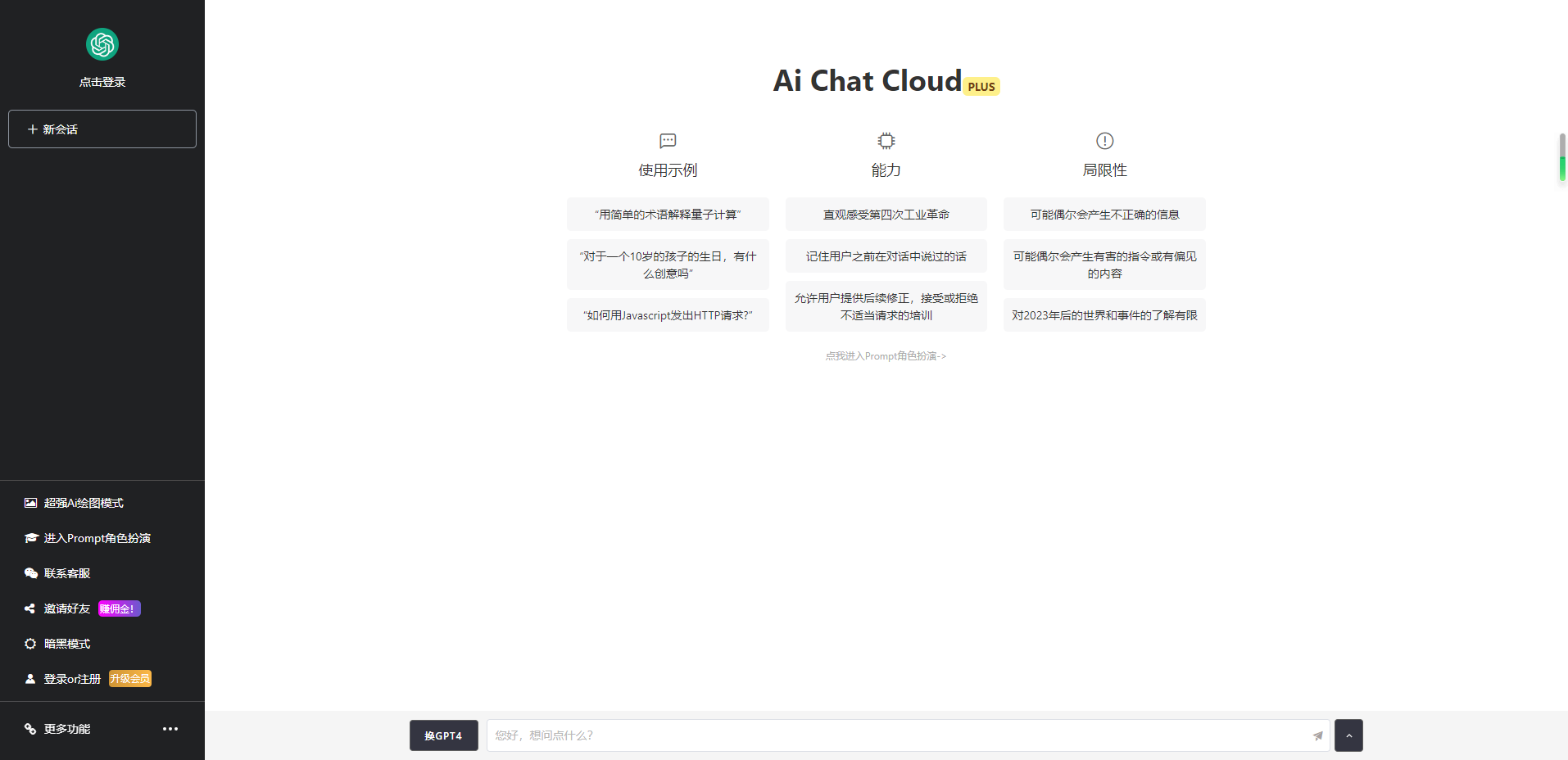Image resolution: width=1568 pixels, height=760 pixels.
Task: Toggle 暗黑模式 dark mode
Action: (67, 644)
